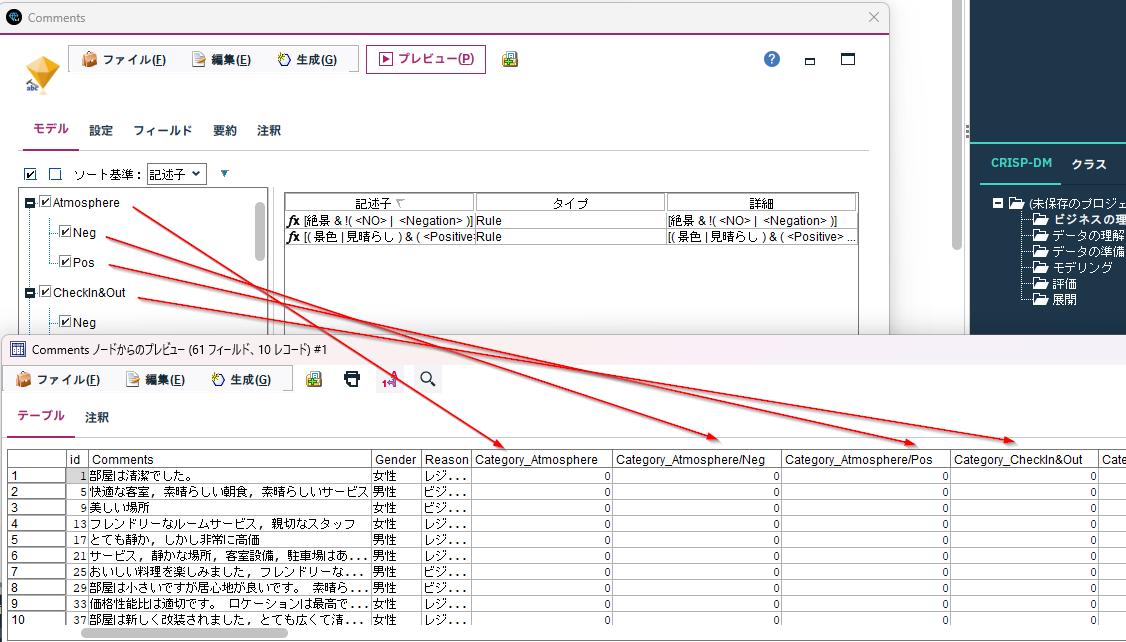Collapse the CheckIn&Out tree node
Viewport: 1126px width, 642px height.
30,293
